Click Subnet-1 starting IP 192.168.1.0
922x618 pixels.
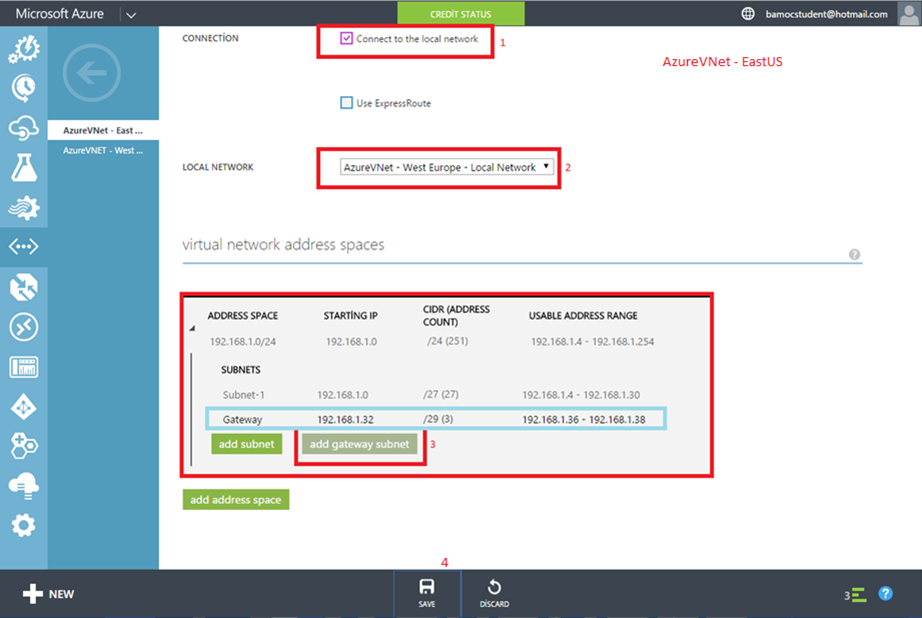(343, 395)
